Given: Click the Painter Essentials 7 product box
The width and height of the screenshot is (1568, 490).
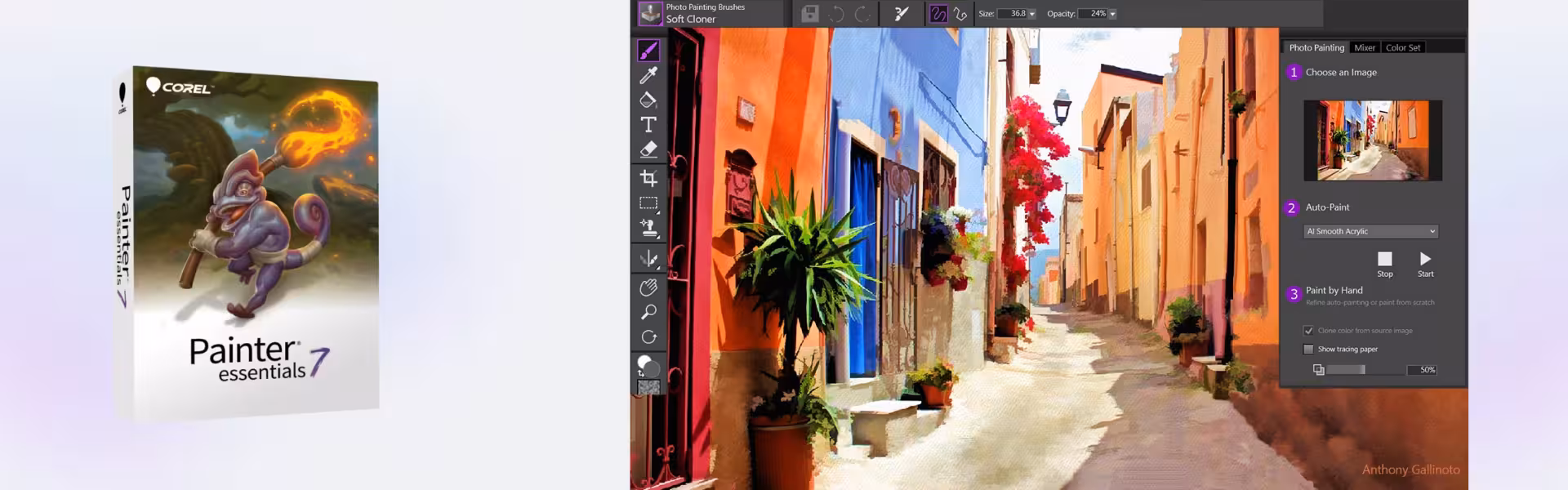Looking at the screenshot, I should (x=247, y=242).
